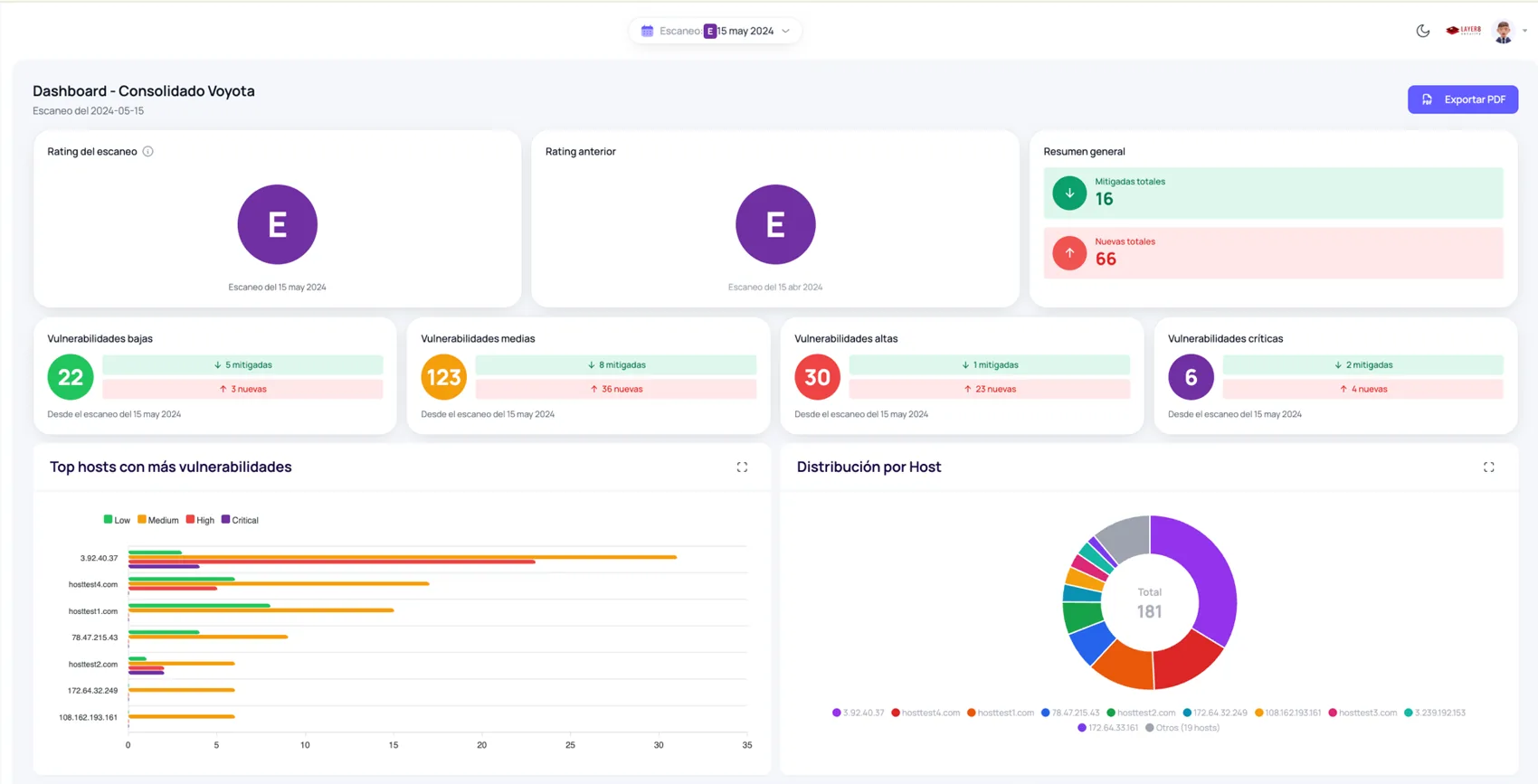Click the 'Escaneo del 15 abr 2024' caption
This screenshot has height=784, width=1538.
(x=775, y=287)
